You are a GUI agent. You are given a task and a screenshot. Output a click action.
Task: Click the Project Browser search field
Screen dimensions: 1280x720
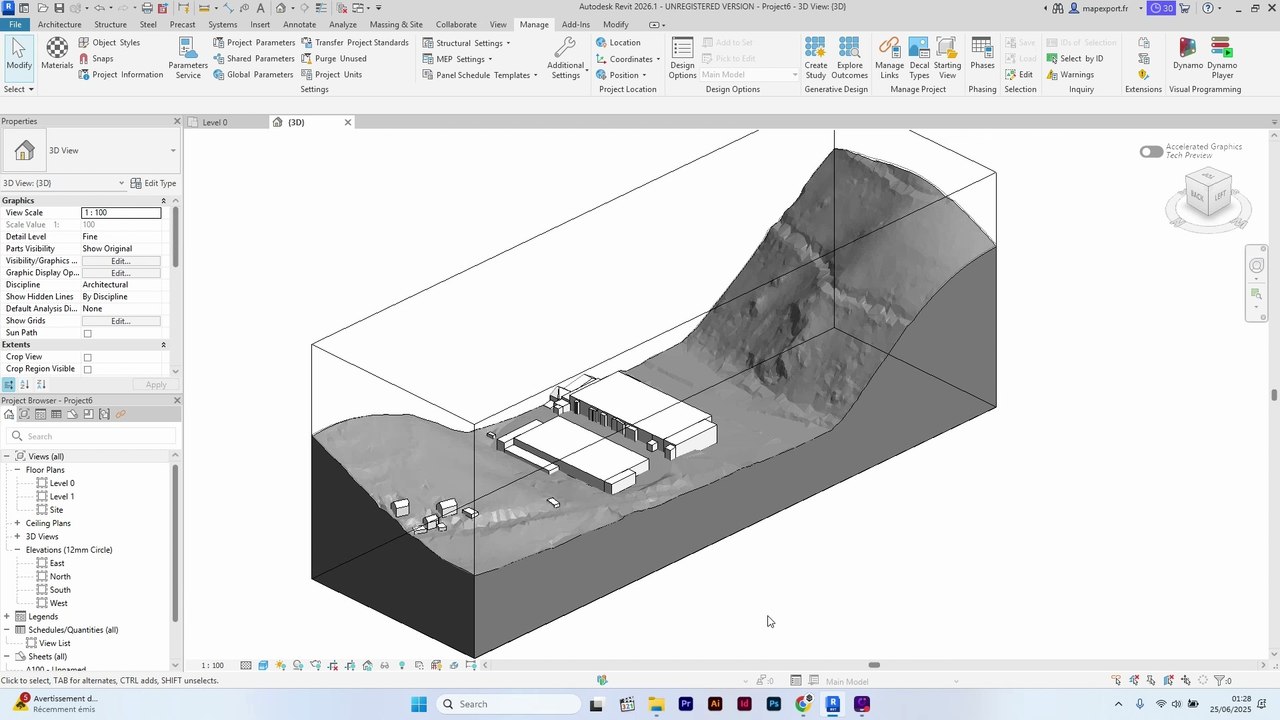(x=92, y=436)
